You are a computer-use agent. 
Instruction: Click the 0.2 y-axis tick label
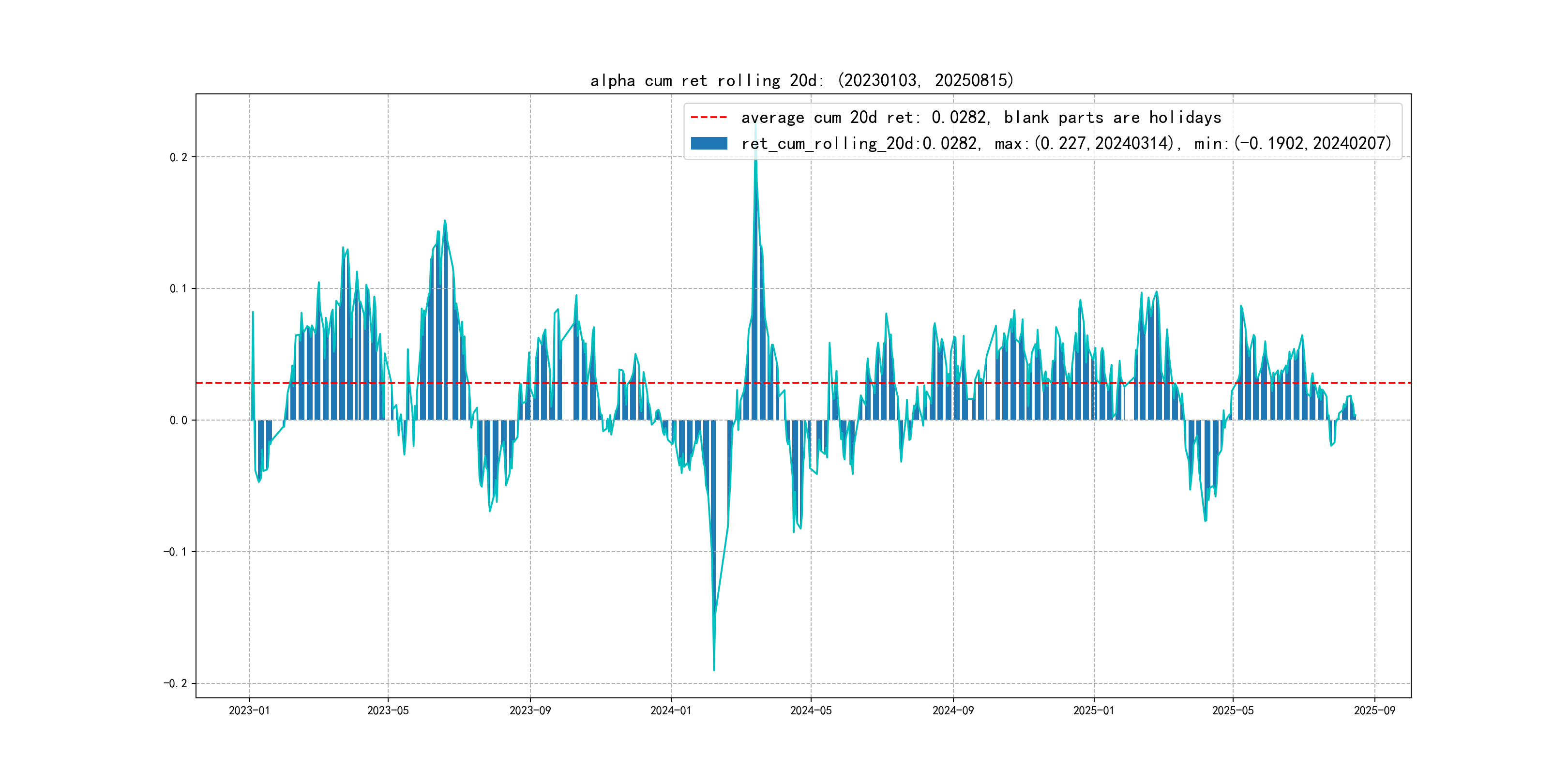[x=179, y=157]
